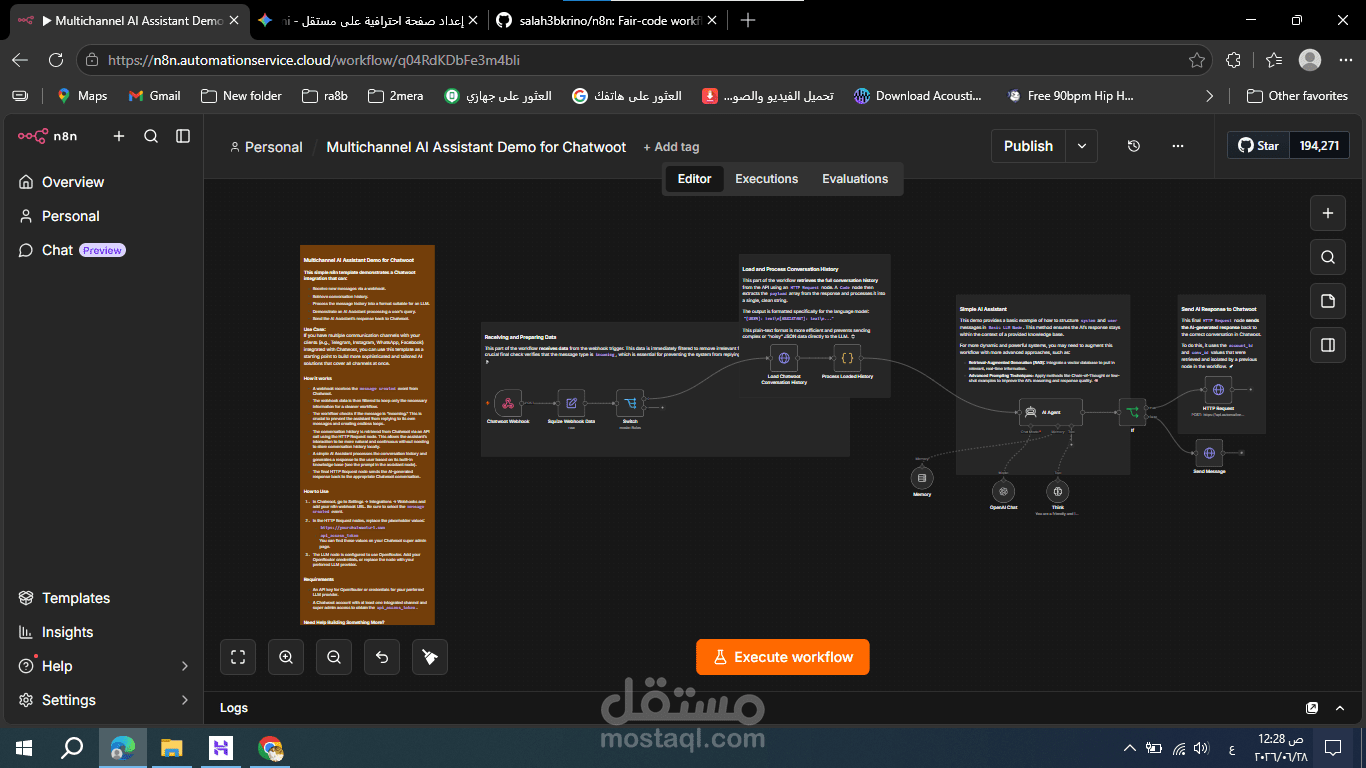
Task: Zoom out on the canvas
Action: [x=334, y=657]
